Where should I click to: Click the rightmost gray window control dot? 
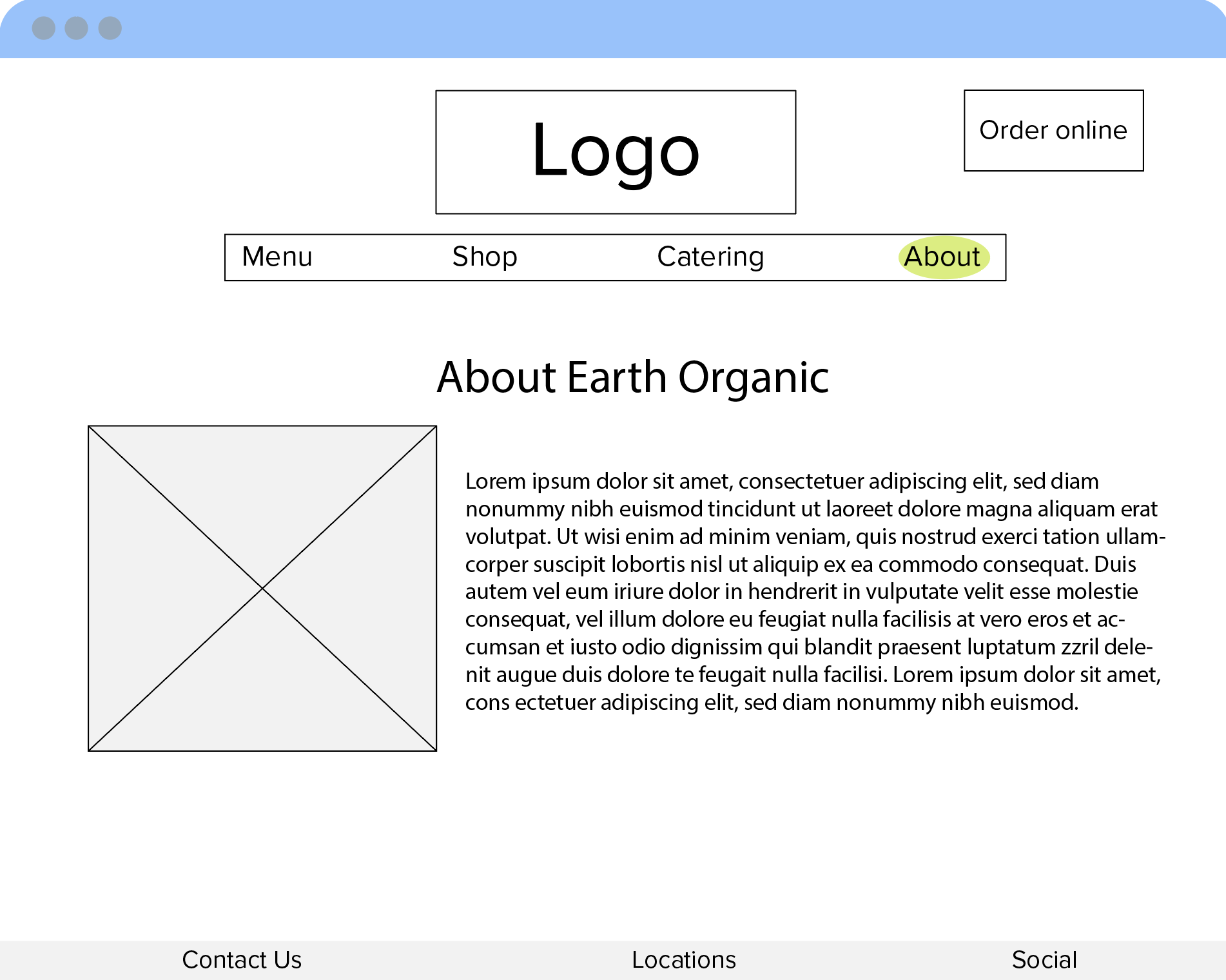[110, 28]
